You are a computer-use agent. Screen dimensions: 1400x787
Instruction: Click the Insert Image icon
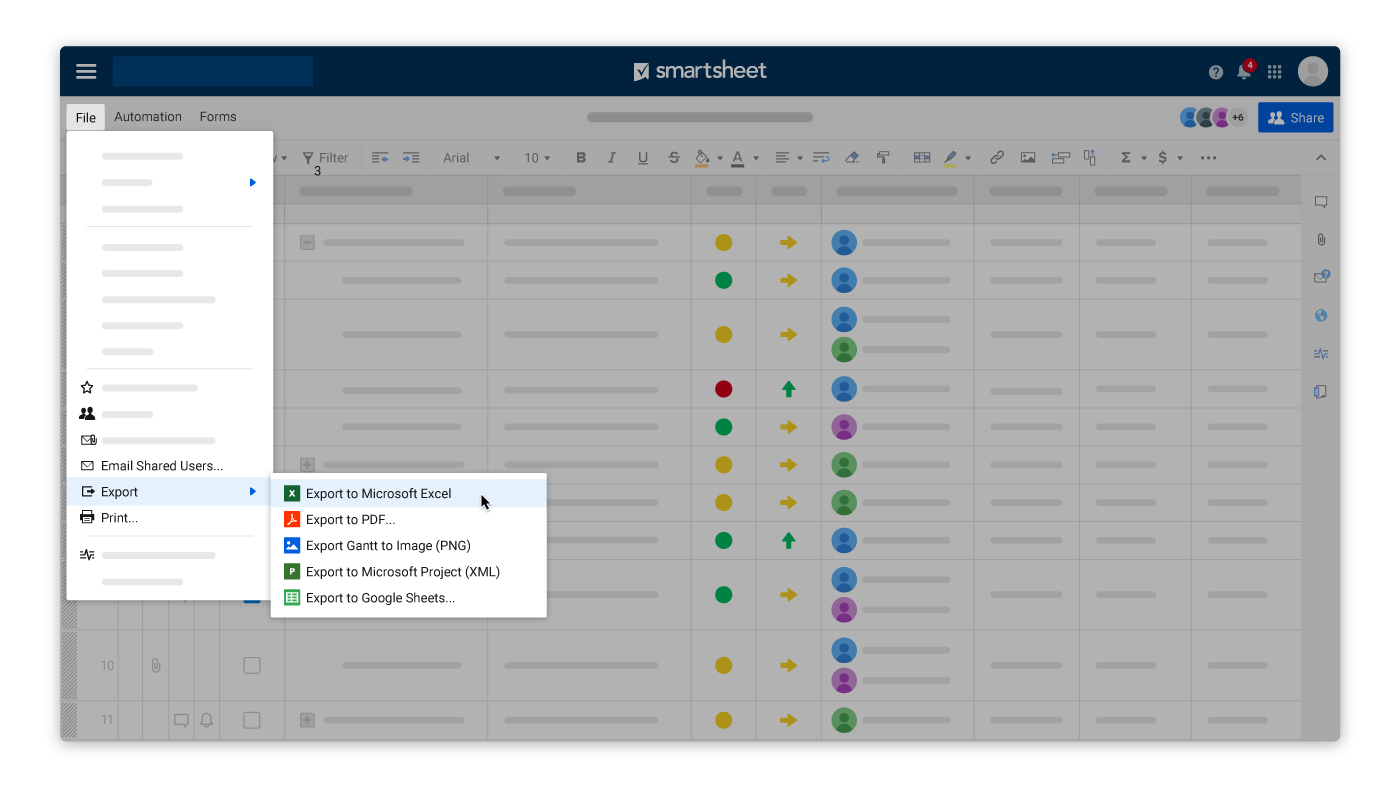tap(1028, 158)
